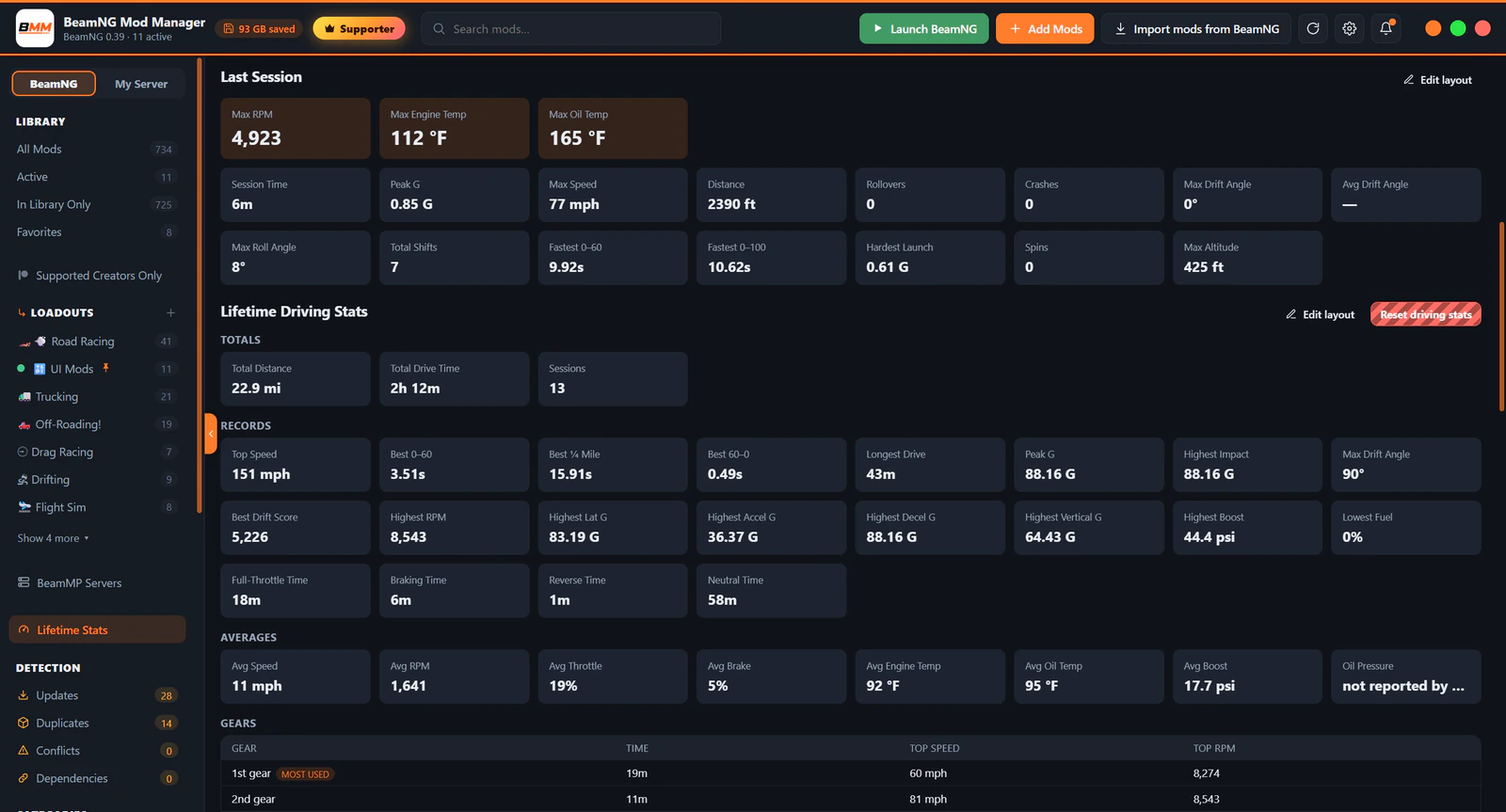The width and height of the screenshot is (1506, 812).
Task: Click the Top Speed 151 mph card
Action: 296,465
